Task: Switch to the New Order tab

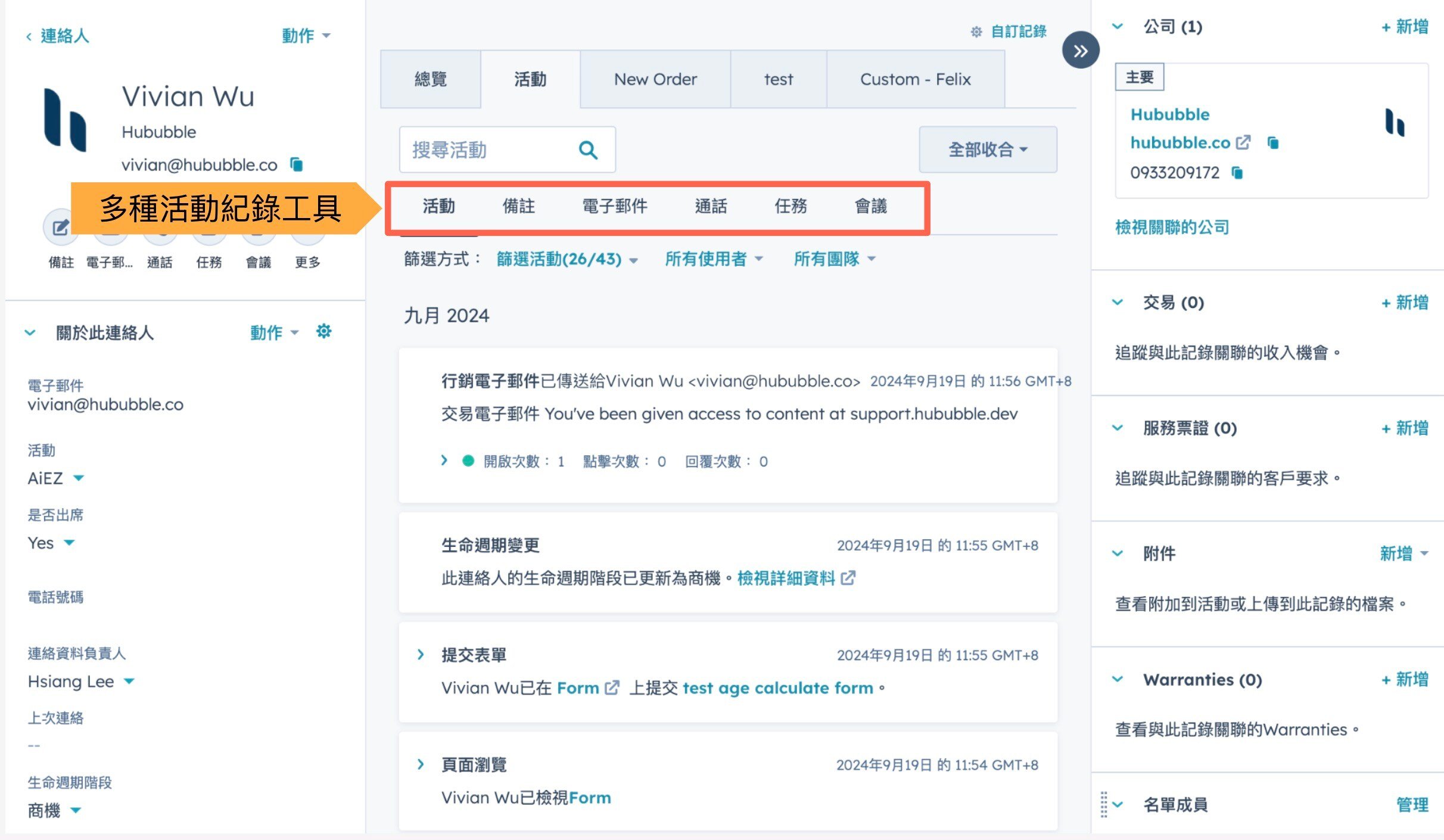Action: [654, 79]
